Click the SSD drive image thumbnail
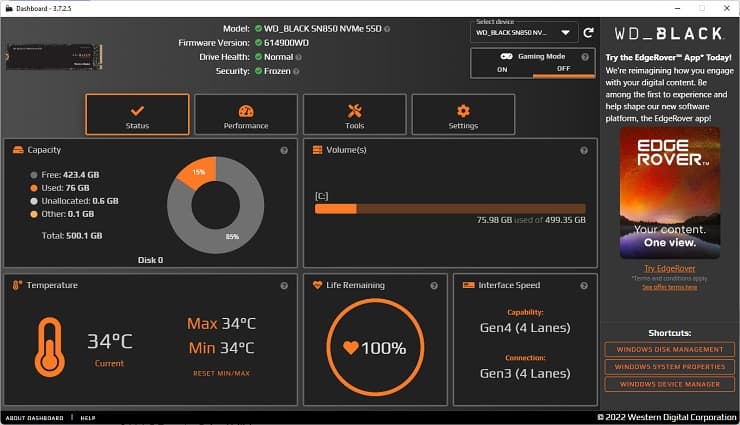Viewport: 740px width, 425px height. [x=54, y=57]
